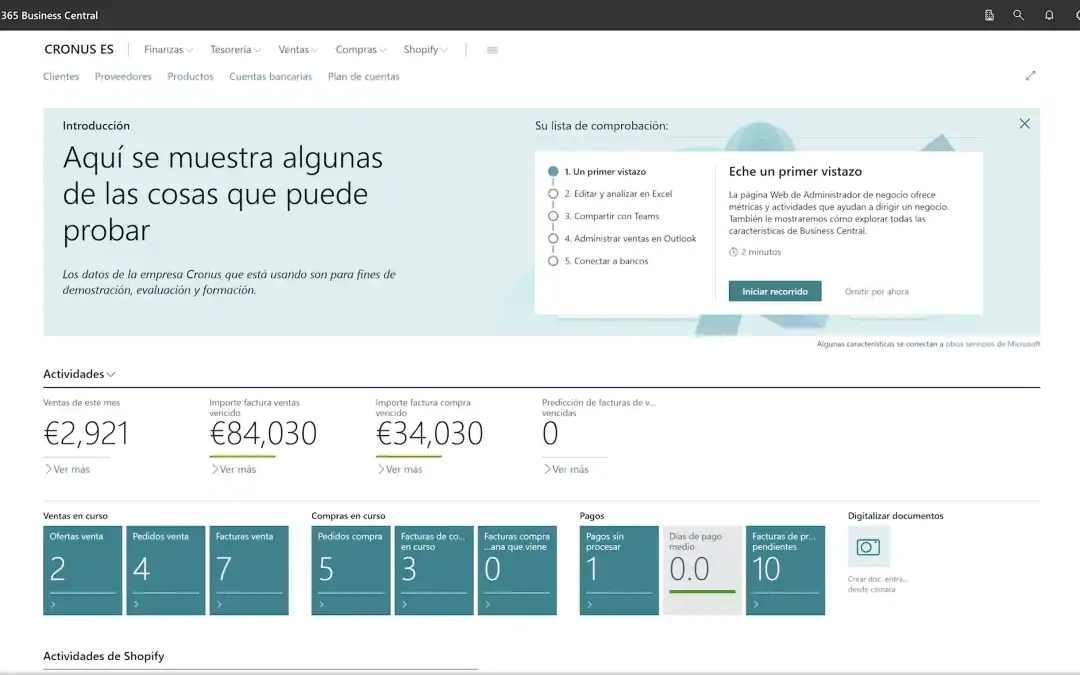Open the Pagos sin procesar tile

(619, 570)
